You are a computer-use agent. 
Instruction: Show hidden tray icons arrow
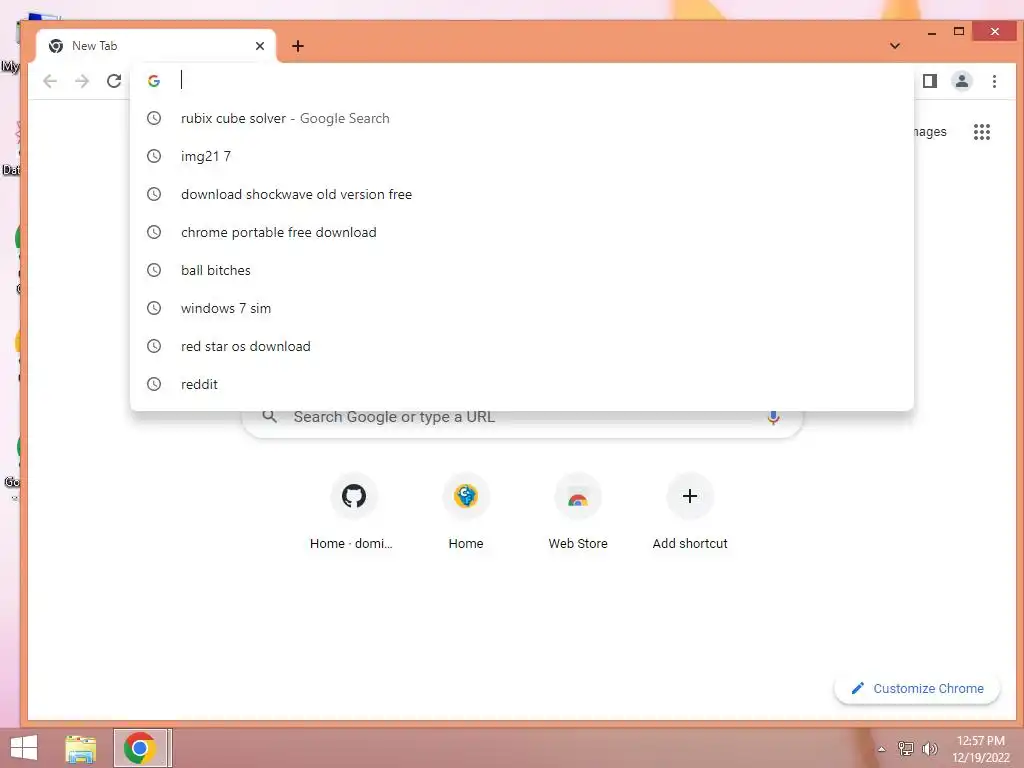(x=882, y=749)
